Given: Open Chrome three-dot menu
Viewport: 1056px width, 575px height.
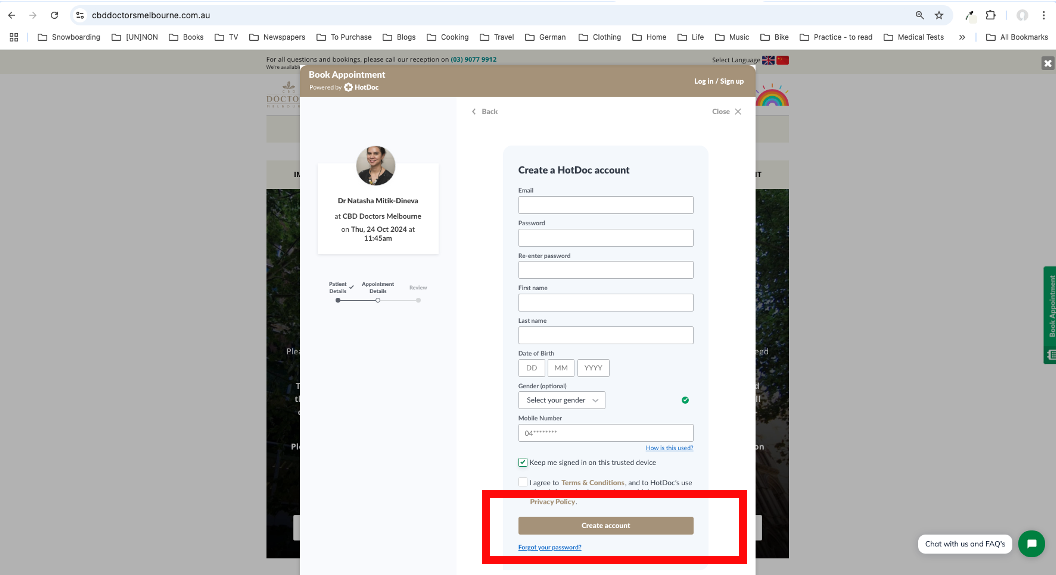Looking at the screenshot, I should [1044, 15].
